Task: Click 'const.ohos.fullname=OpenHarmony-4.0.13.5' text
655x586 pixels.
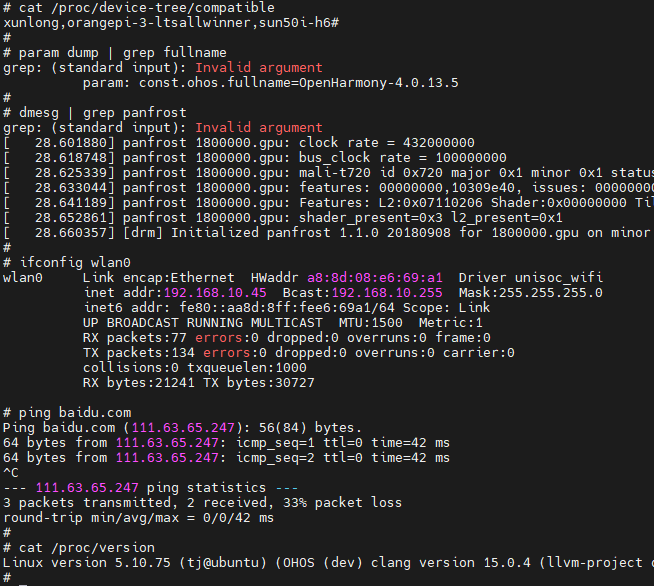Action: pyautogui.click(x=298, y=83)
